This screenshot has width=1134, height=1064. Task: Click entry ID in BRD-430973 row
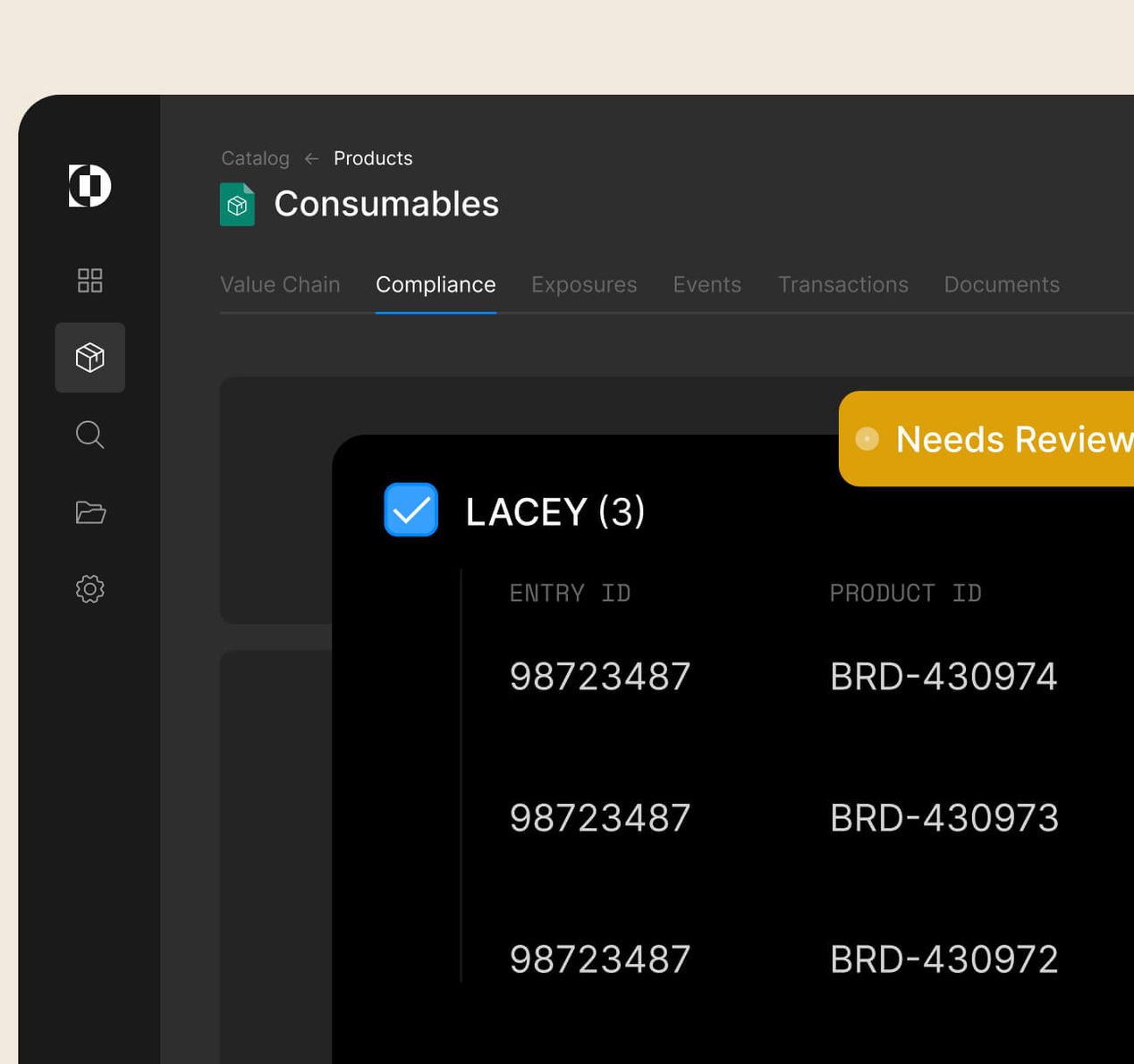point(599,818)
